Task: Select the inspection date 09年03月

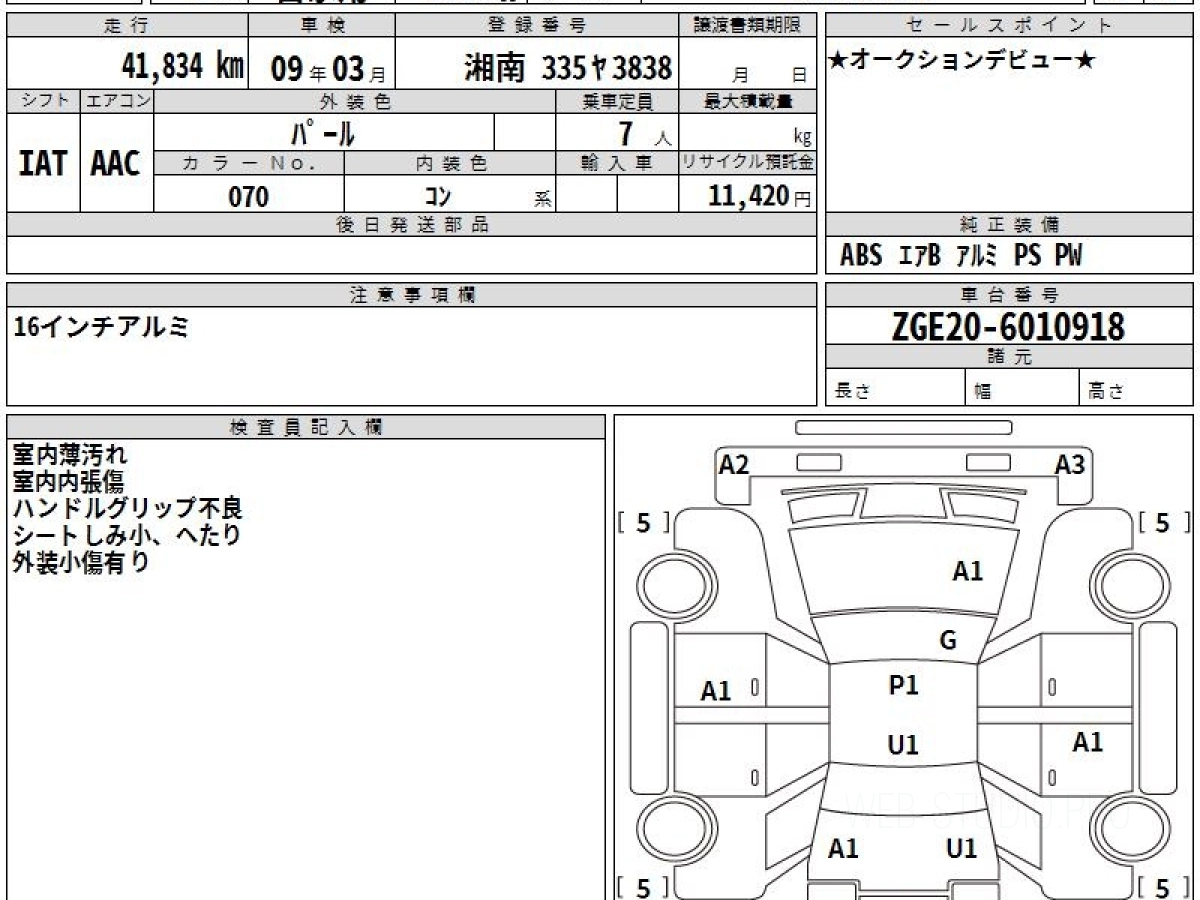Action: (328, 69)
